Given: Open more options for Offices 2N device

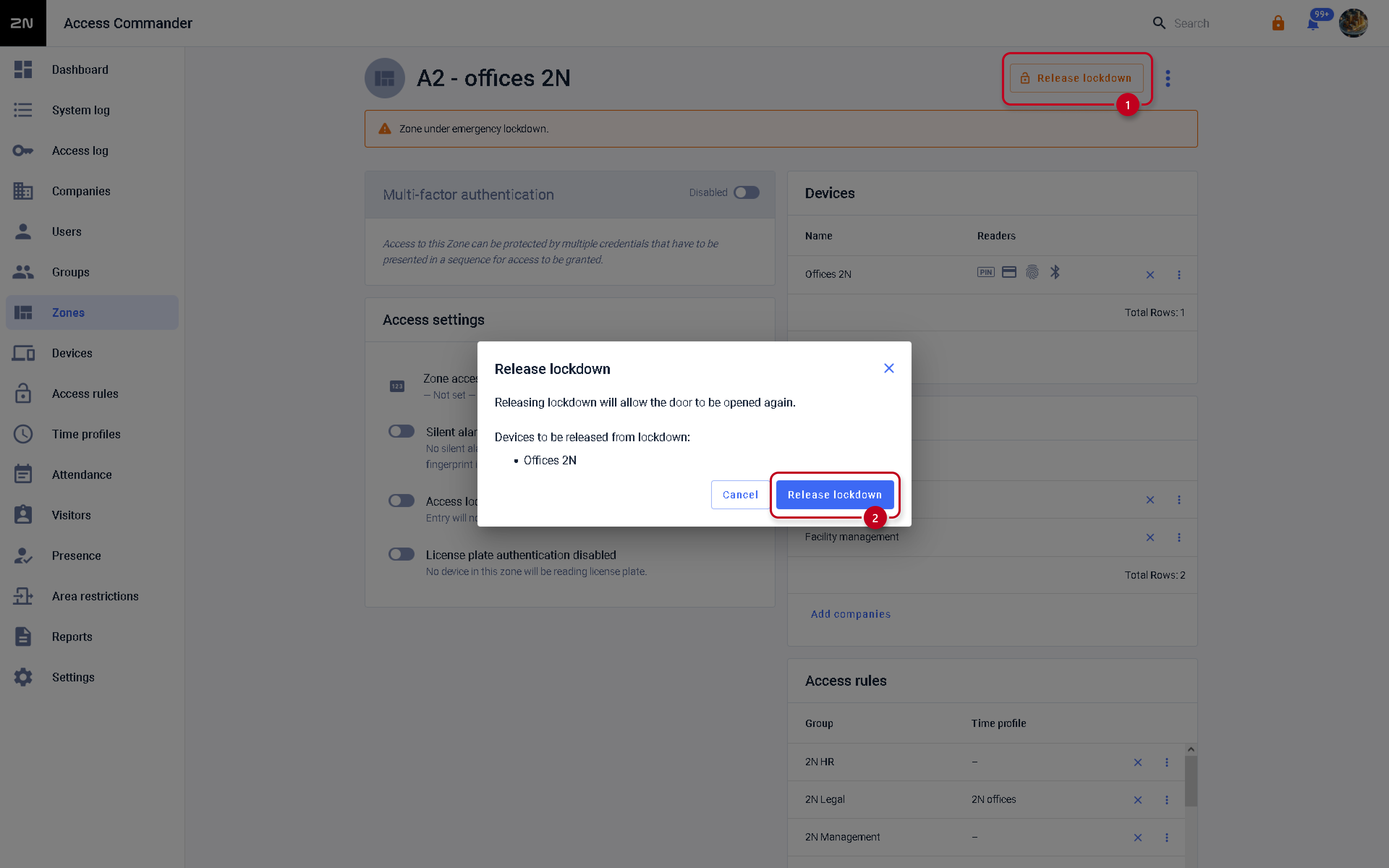Looking at the screenshot, I should pos(1179,275).
